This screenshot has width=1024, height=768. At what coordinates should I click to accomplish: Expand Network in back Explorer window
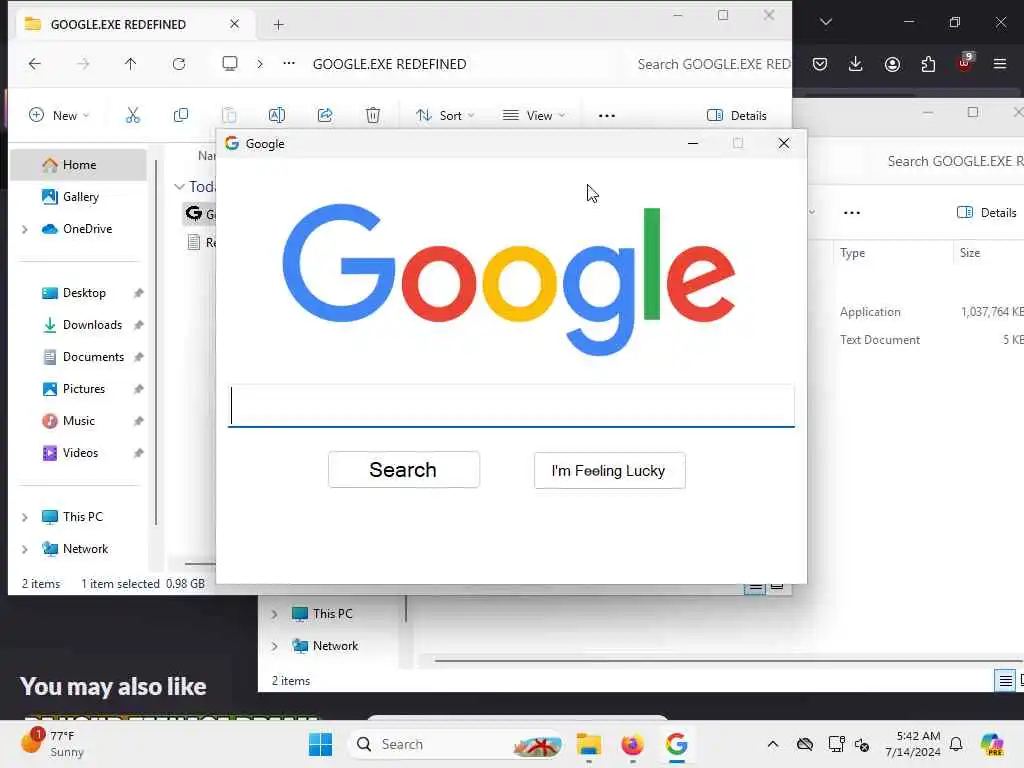point(274,646)
